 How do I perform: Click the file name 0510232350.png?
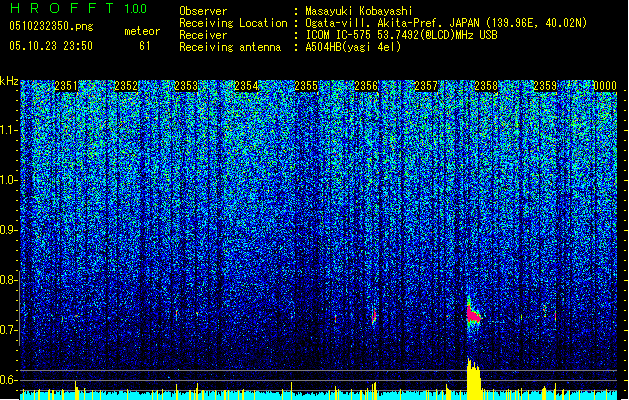(x=51, y=26)
